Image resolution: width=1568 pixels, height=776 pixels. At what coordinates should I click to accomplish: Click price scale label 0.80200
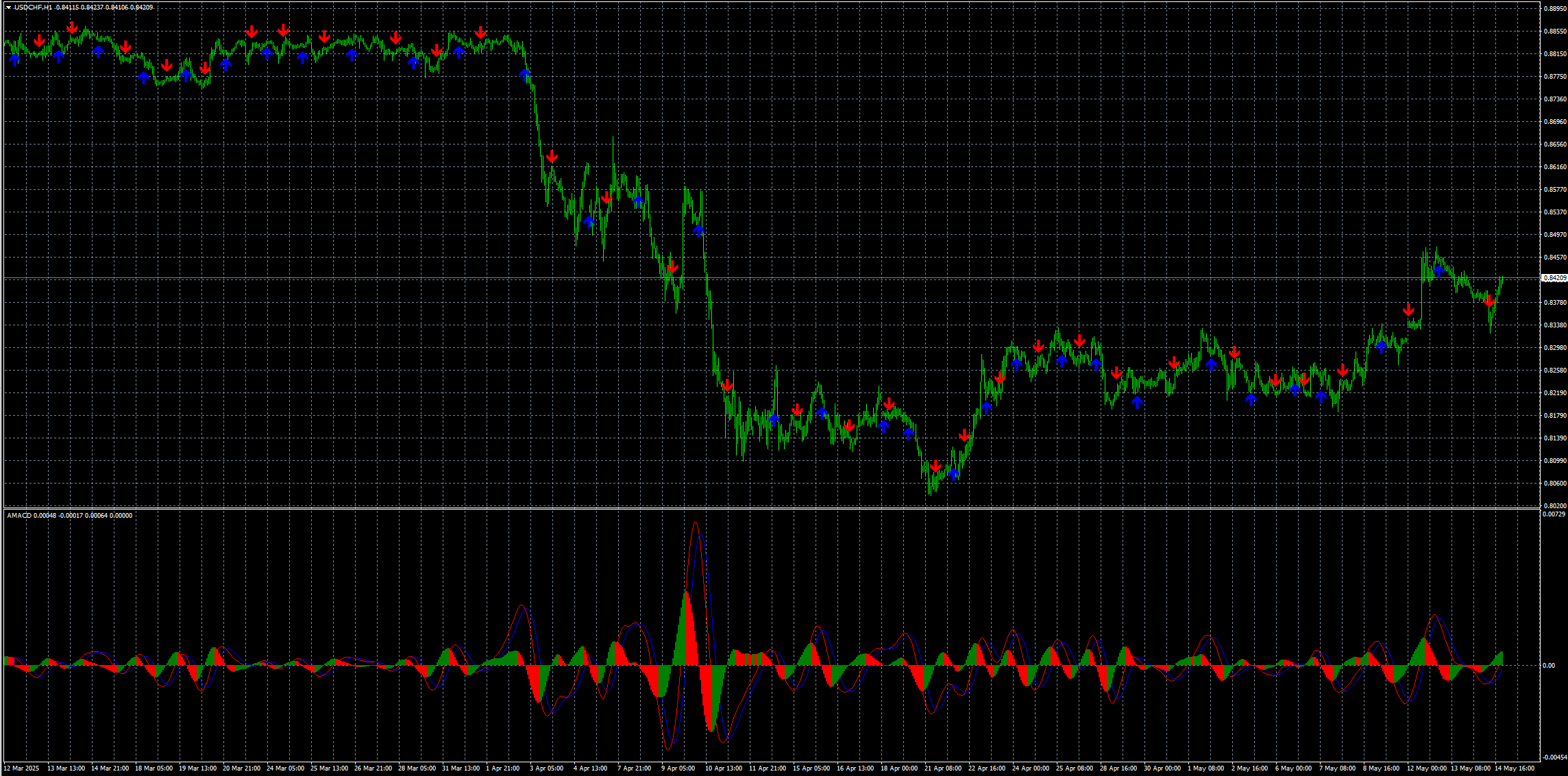(x=1554, y=505)
